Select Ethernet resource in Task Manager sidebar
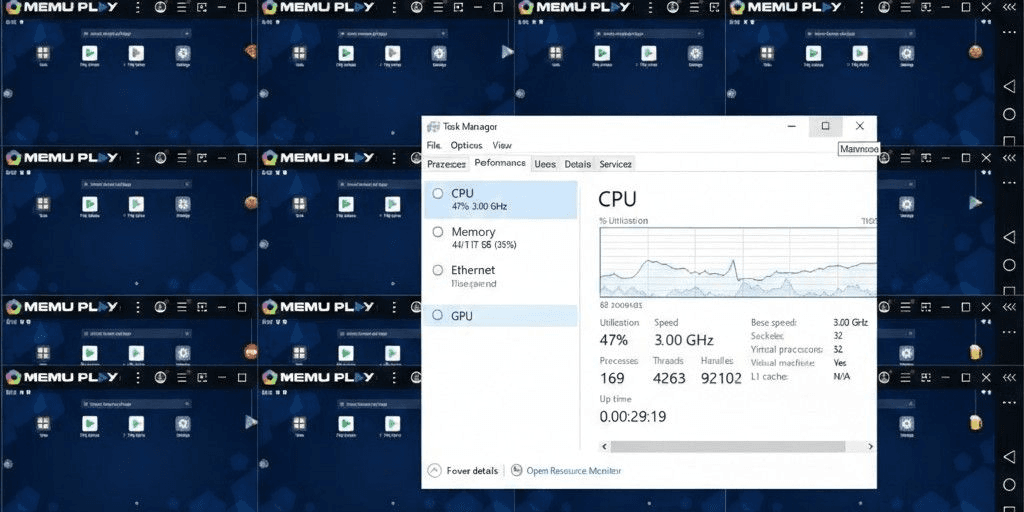This screenshot has width=1024, height=512. pyautogui.click(x=500, y=276)
